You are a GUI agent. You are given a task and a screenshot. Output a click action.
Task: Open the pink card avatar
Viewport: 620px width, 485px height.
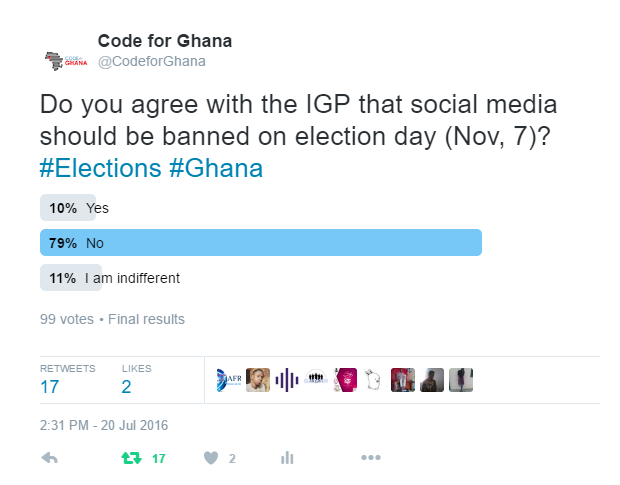click(x=345, y=380)
